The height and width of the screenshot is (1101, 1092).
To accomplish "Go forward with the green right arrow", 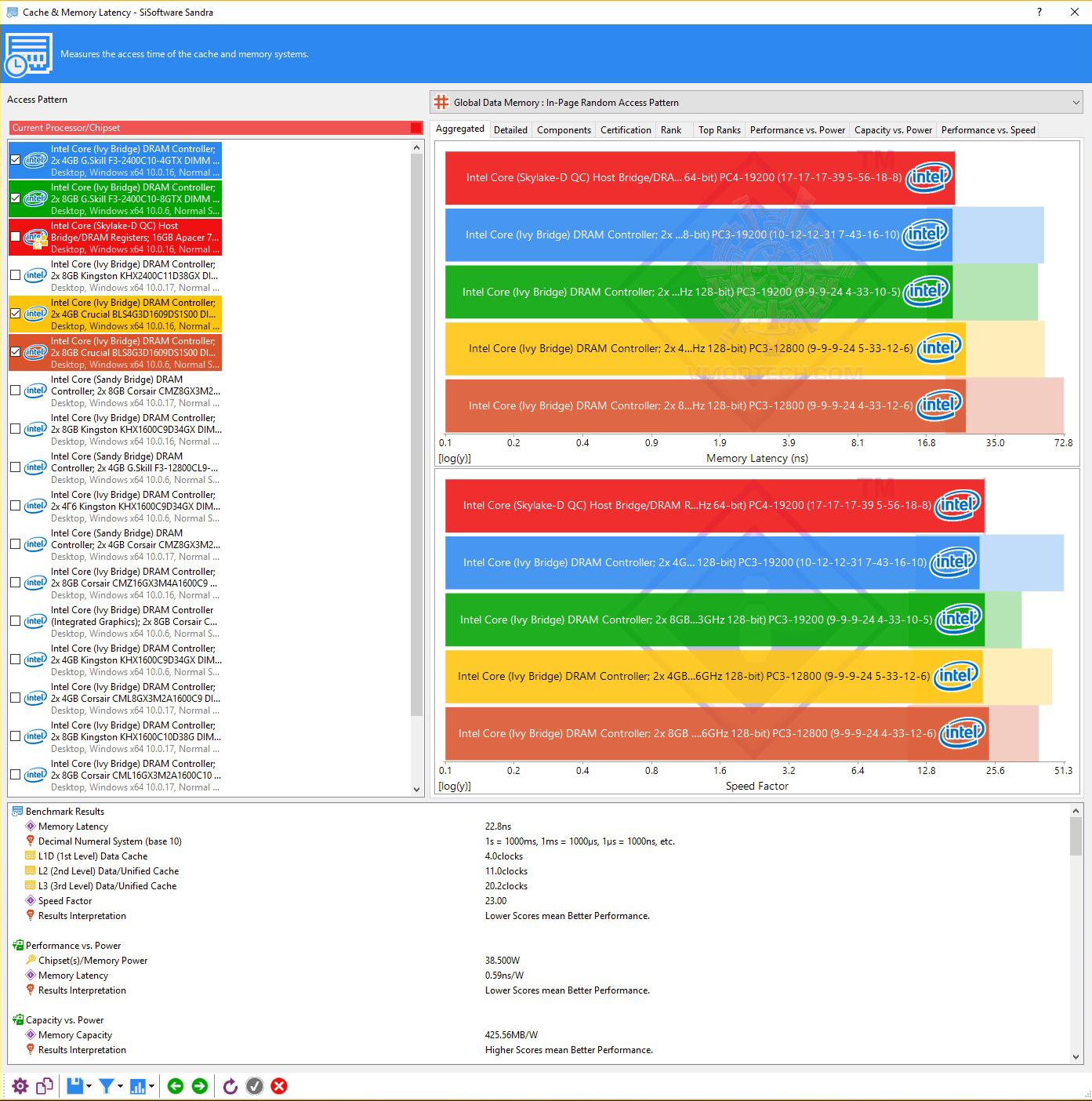I will (x=200, y=1086).
